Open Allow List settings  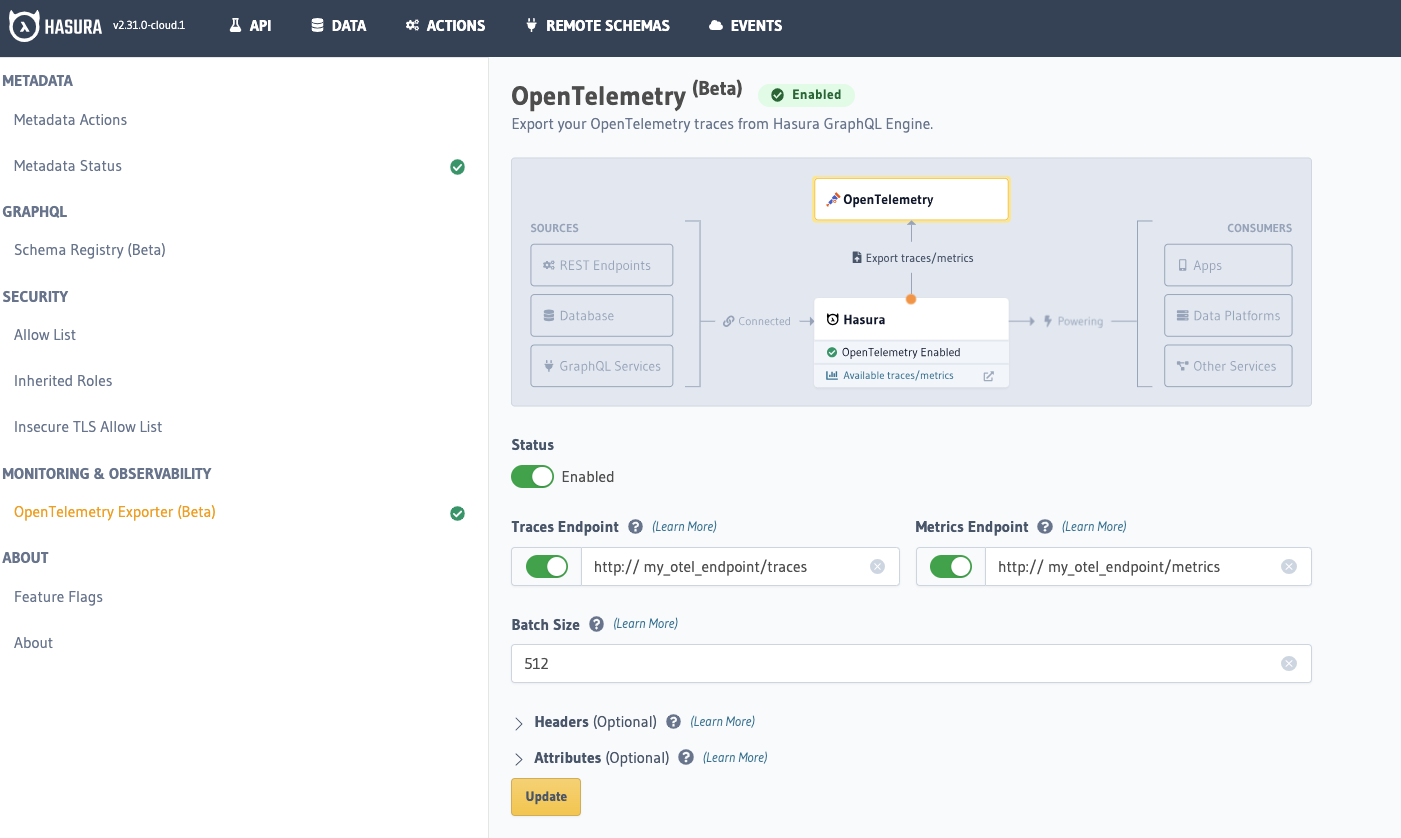(45, 335)
